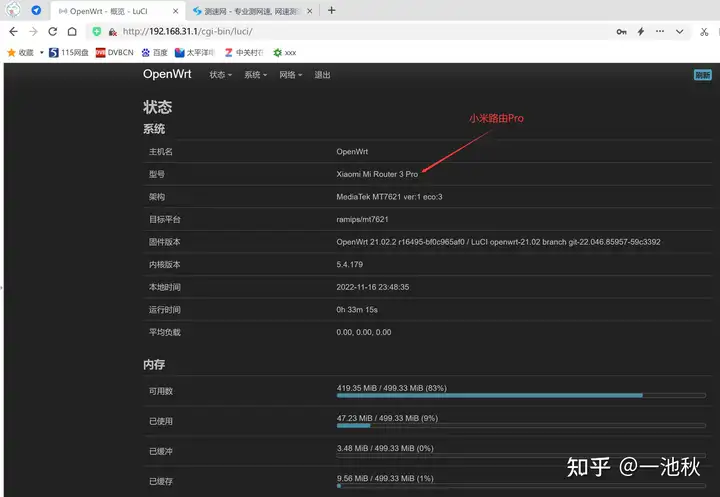The width and height of the screenshot is (720, 497).
Task: Click the forward navigation arrow
Action: 33,31
